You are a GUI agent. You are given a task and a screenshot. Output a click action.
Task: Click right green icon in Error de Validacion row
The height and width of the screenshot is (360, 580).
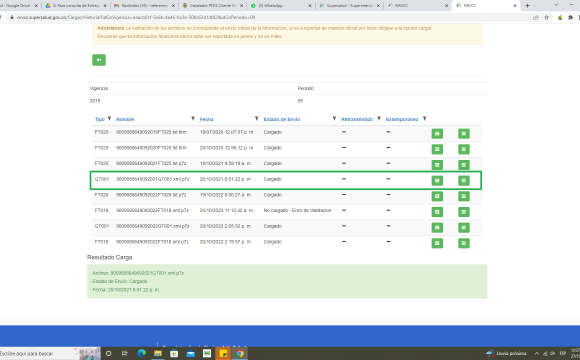(x=463, y=212)
